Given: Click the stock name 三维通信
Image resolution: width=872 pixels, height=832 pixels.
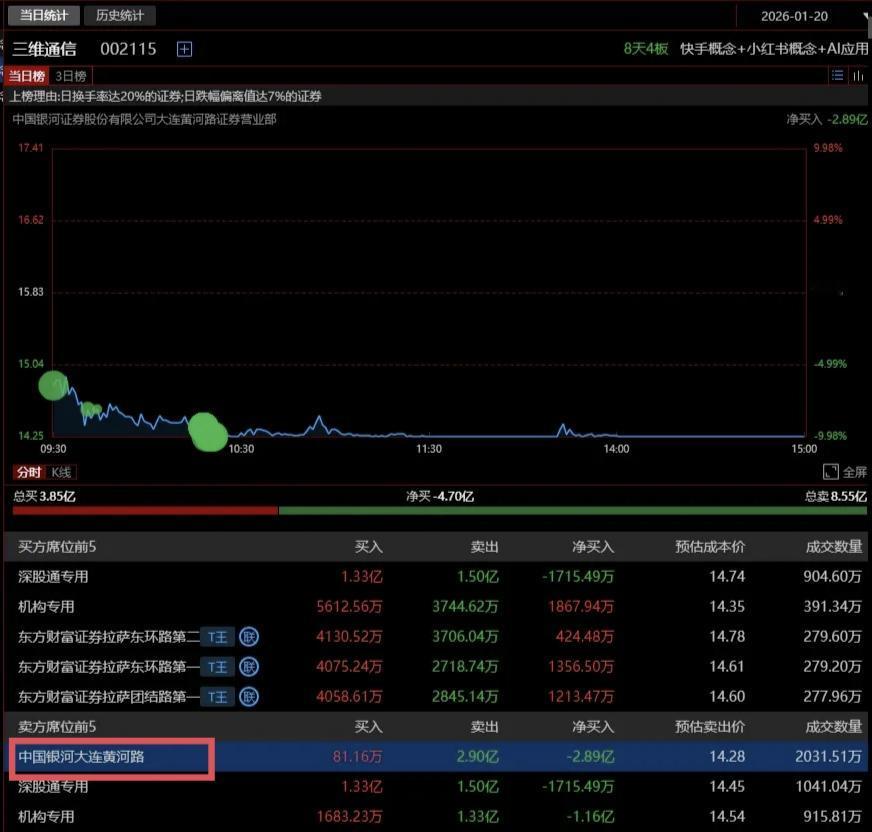Looking at the screenshot, I should [44, 49].
